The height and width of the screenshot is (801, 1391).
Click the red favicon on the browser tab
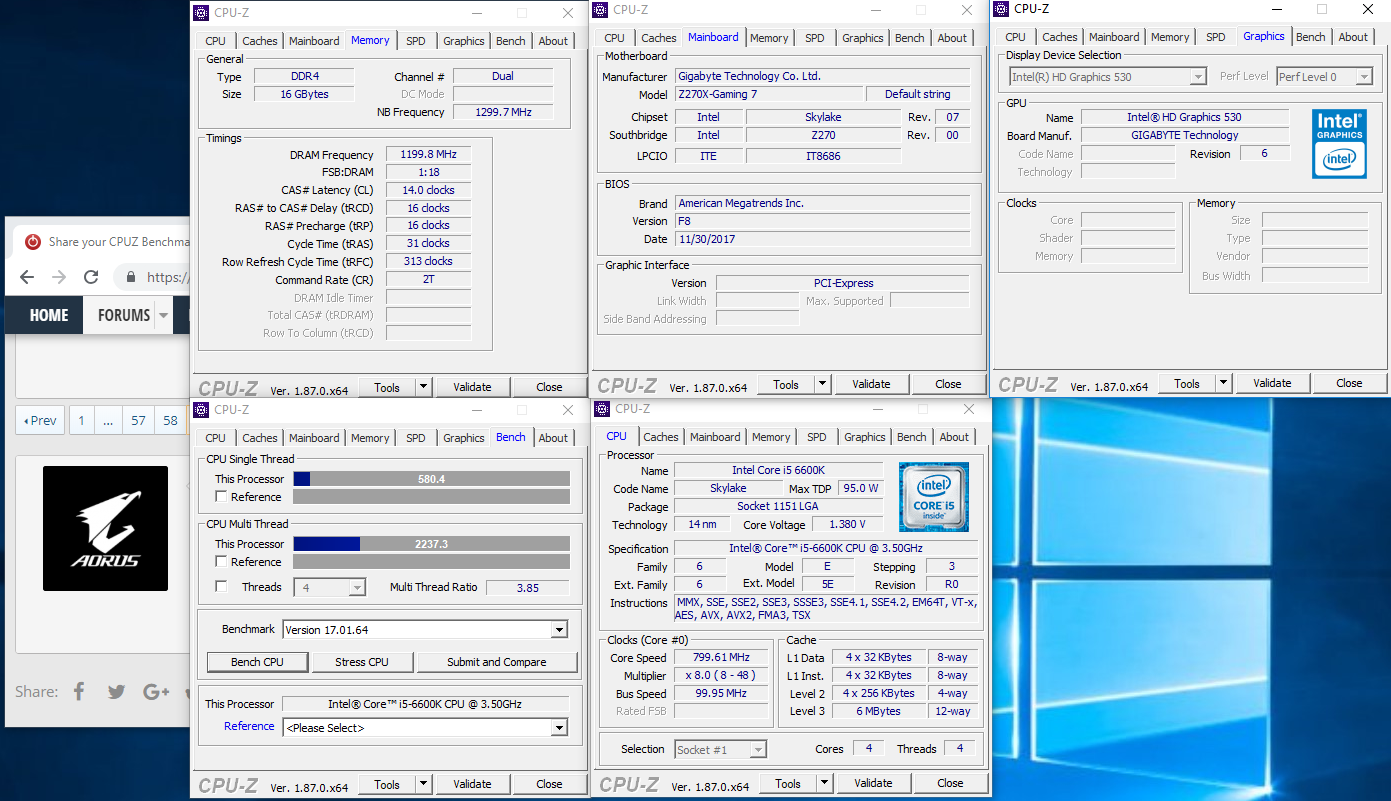click(33, 241)
